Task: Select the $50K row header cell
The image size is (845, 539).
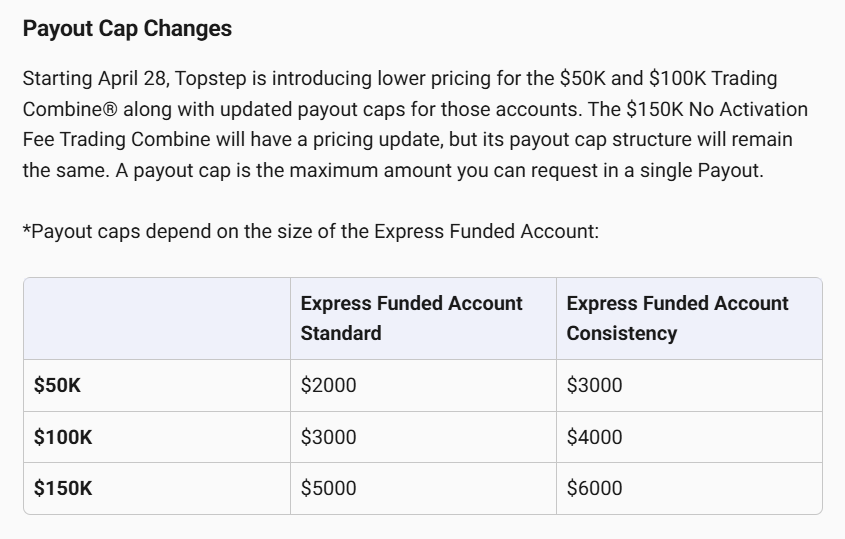Action: click(157, 385)
